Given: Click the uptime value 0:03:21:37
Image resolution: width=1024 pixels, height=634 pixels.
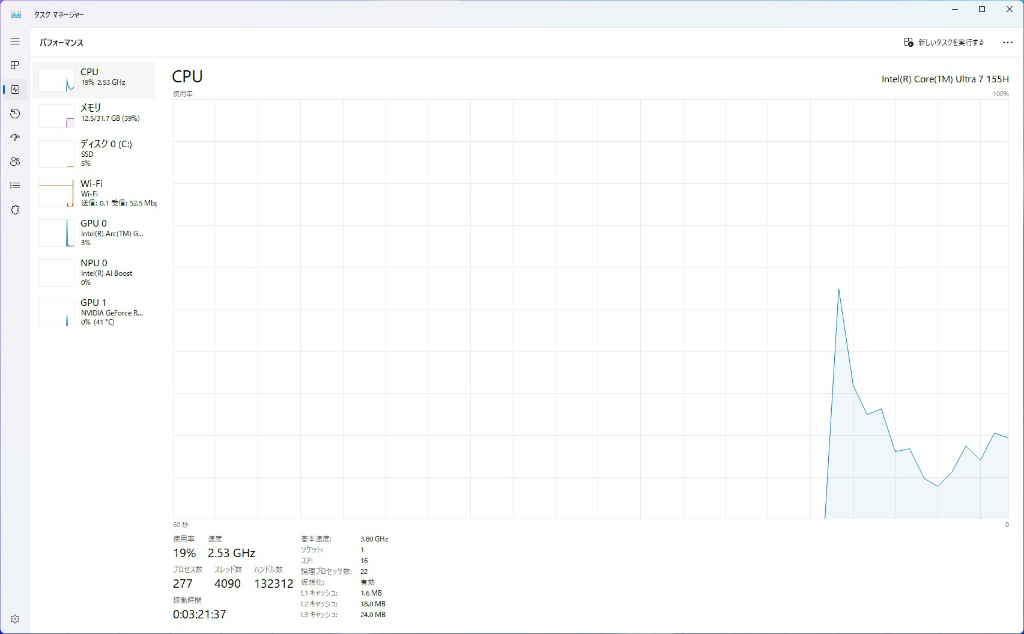Looking at the screenshot, I should (x=199, y=614).
